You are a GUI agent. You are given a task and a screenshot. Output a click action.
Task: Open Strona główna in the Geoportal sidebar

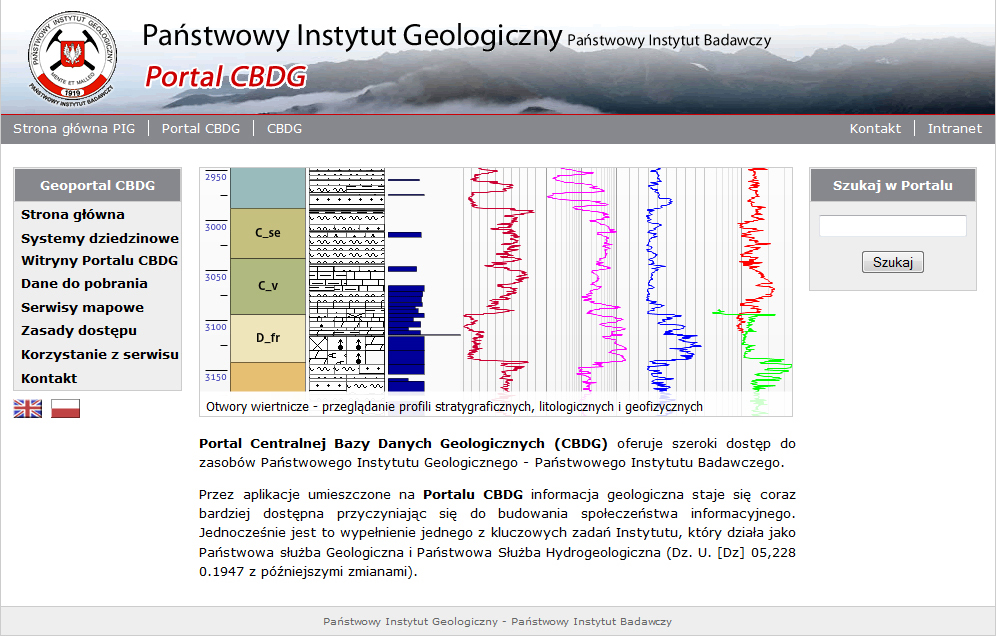[x=73, y=214]
